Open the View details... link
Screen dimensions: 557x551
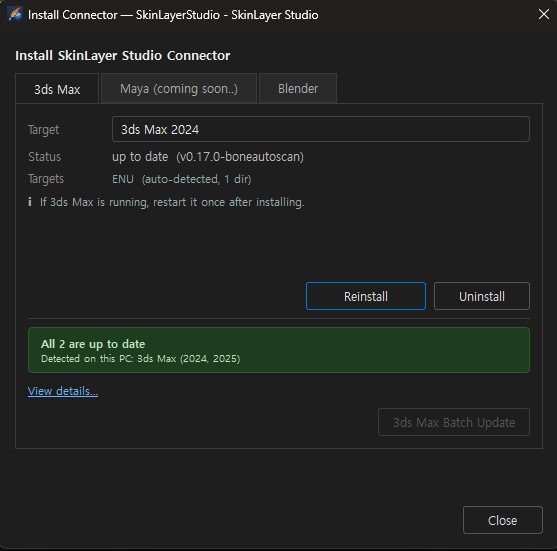tap(63, 391)
